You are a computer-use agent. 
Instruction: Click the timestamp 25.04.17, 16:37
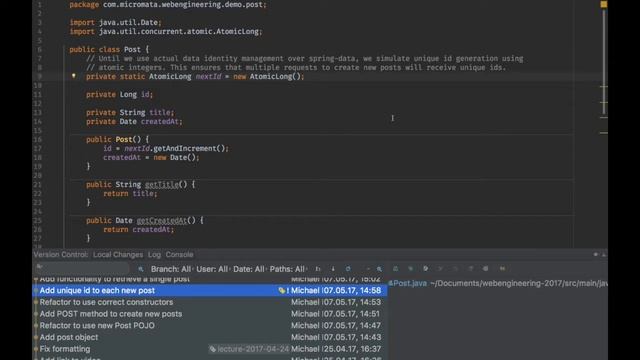[x=352, y=349]
